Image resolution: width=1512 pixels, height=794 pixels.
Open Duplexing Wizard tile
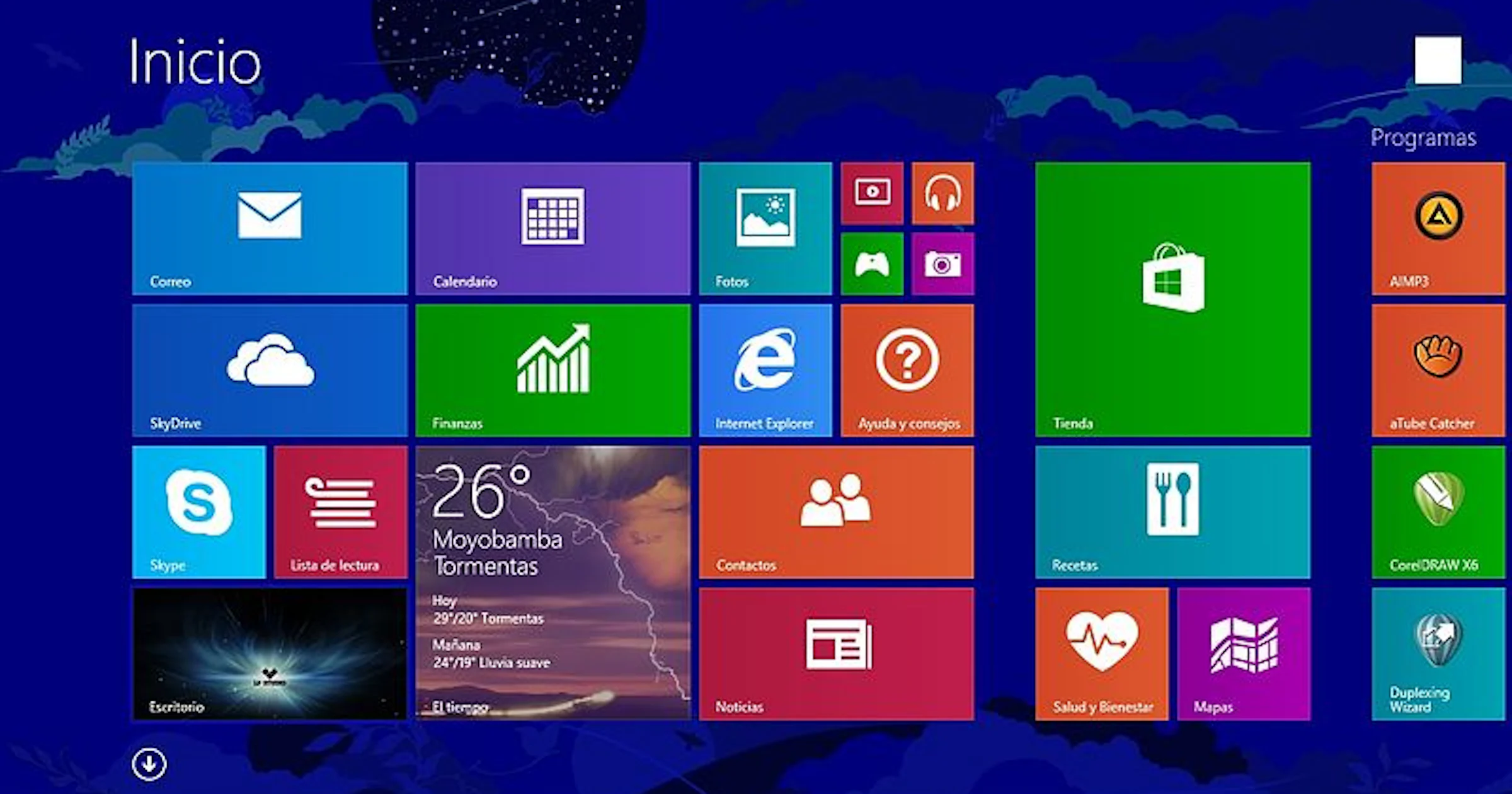(1438, 654)
